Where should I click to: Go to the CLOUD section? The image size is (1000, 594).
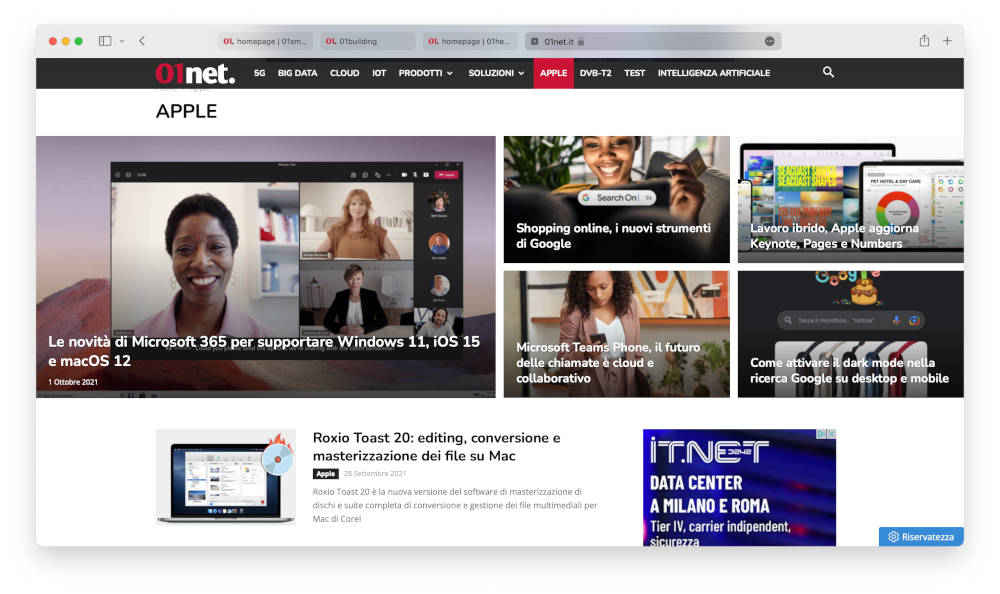tap(344, 73)
